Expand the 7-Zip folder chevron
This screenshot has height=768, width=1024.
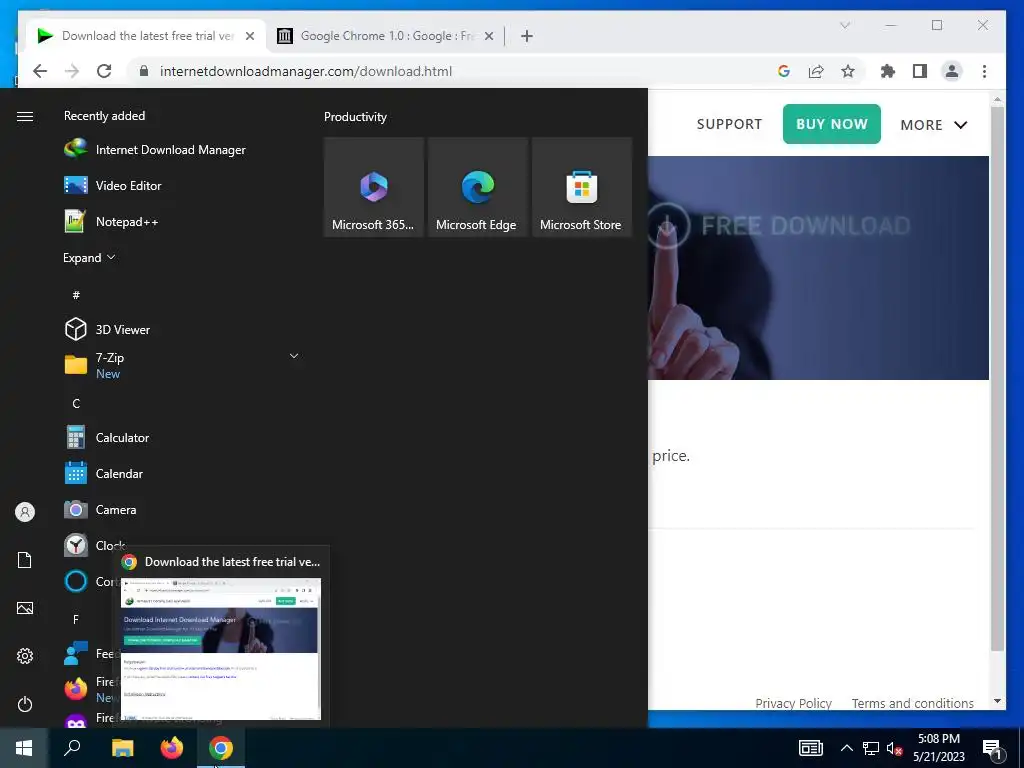[294, 356]
